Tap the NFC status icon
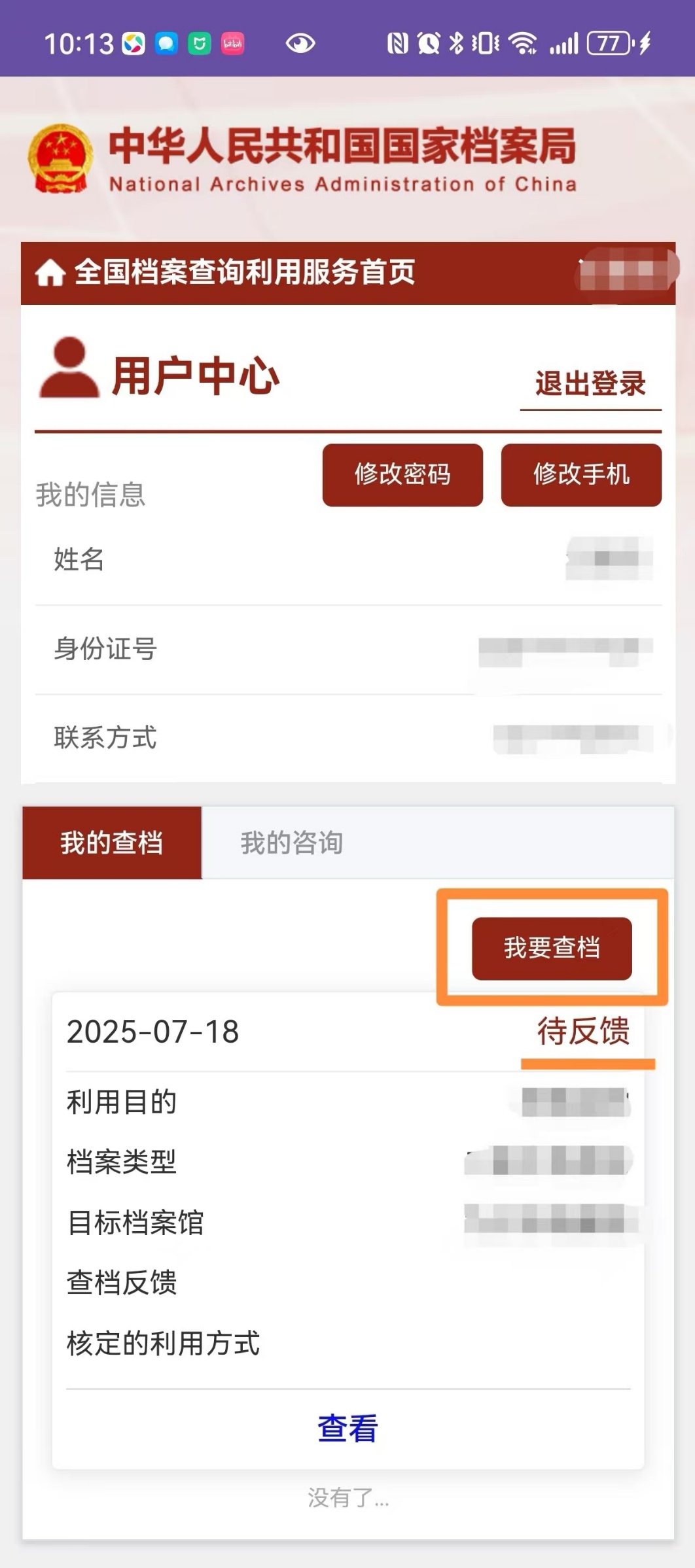 point(397,44)
